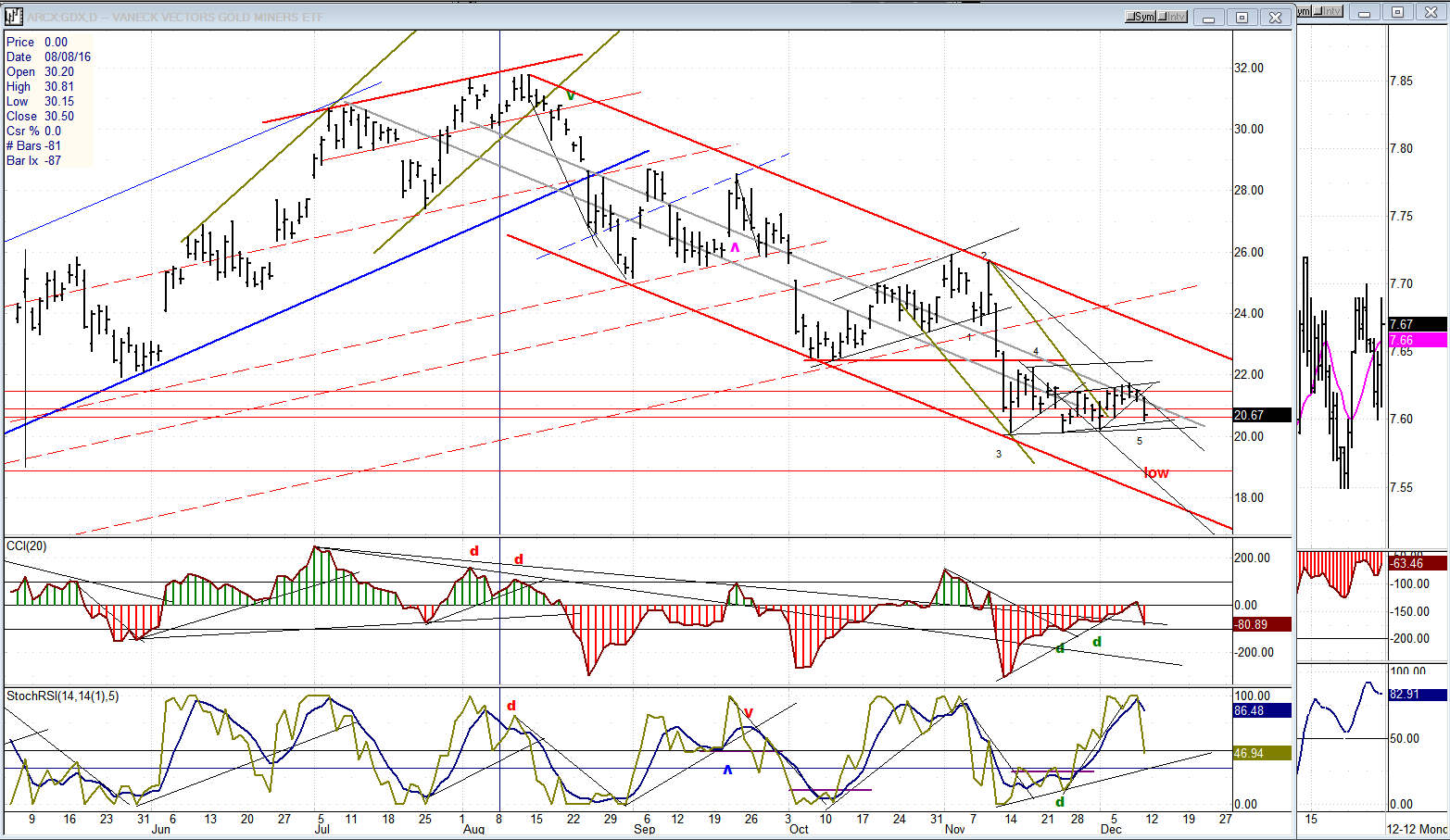Click the 46.94 StochRSI olive value tag
Screen dimensions: 1450x840
1262,754
